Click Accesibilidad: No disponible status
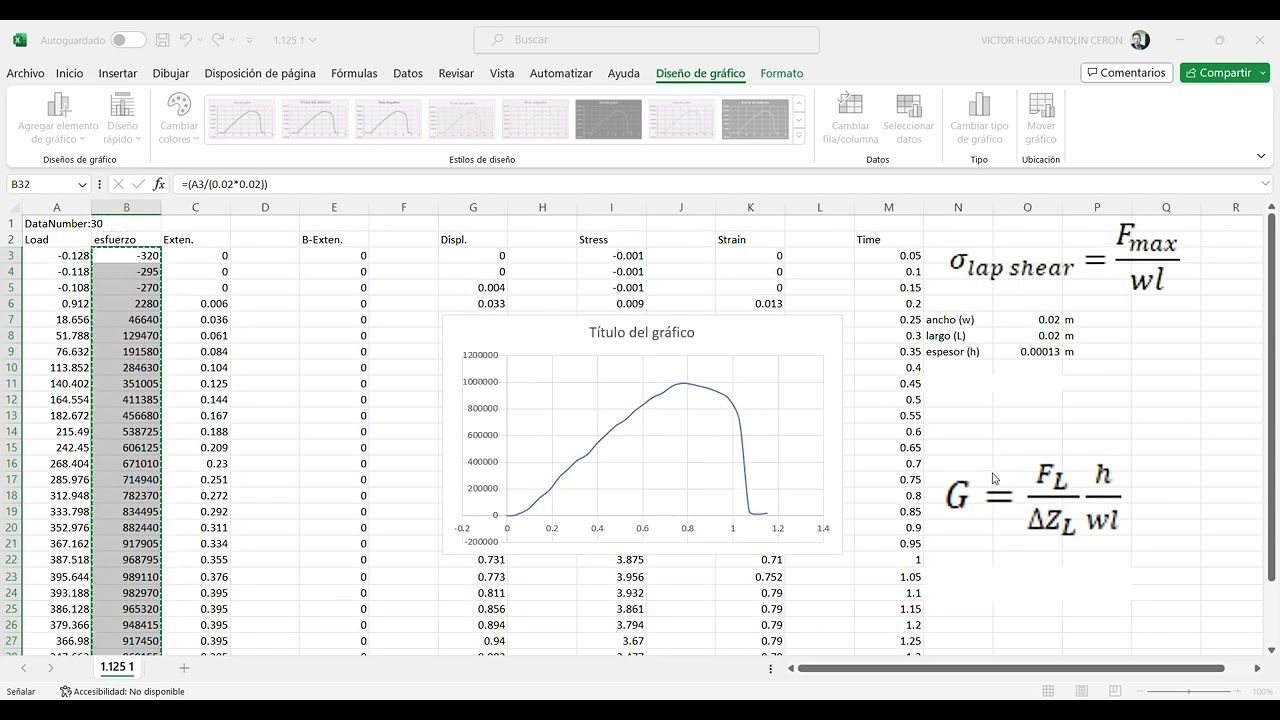The width and height of the screenshot is (1280, 720). (x=122, y=691)
